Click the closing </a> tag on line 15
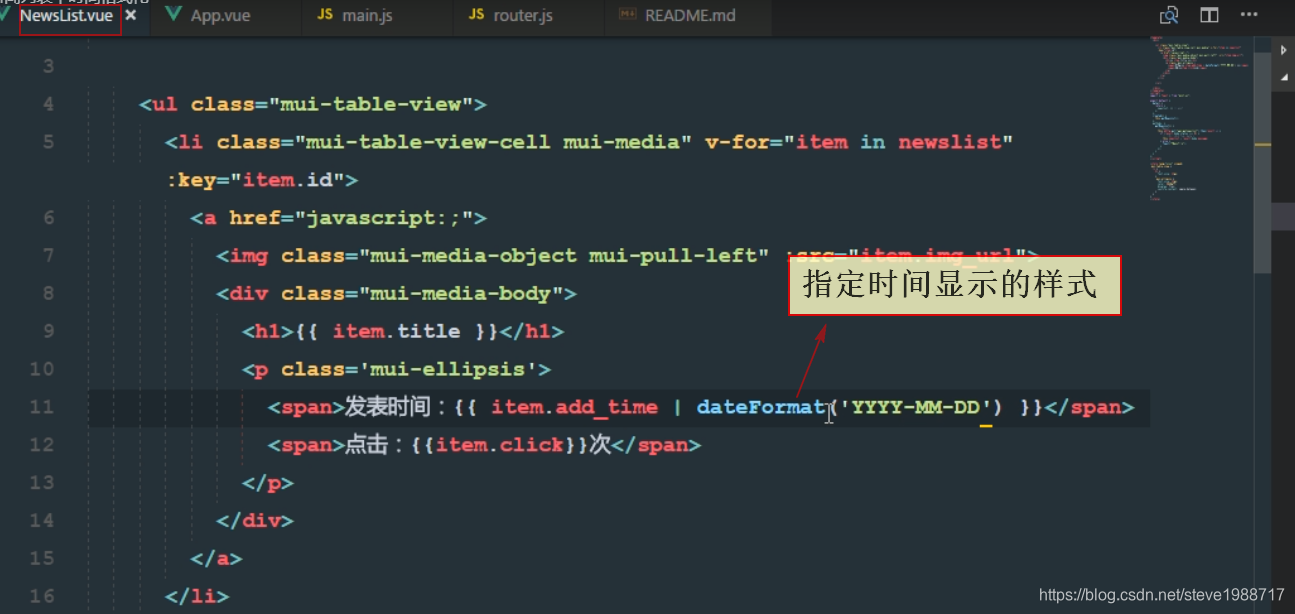This screenshot has width=1295, height=614. (x=216, y=558)
